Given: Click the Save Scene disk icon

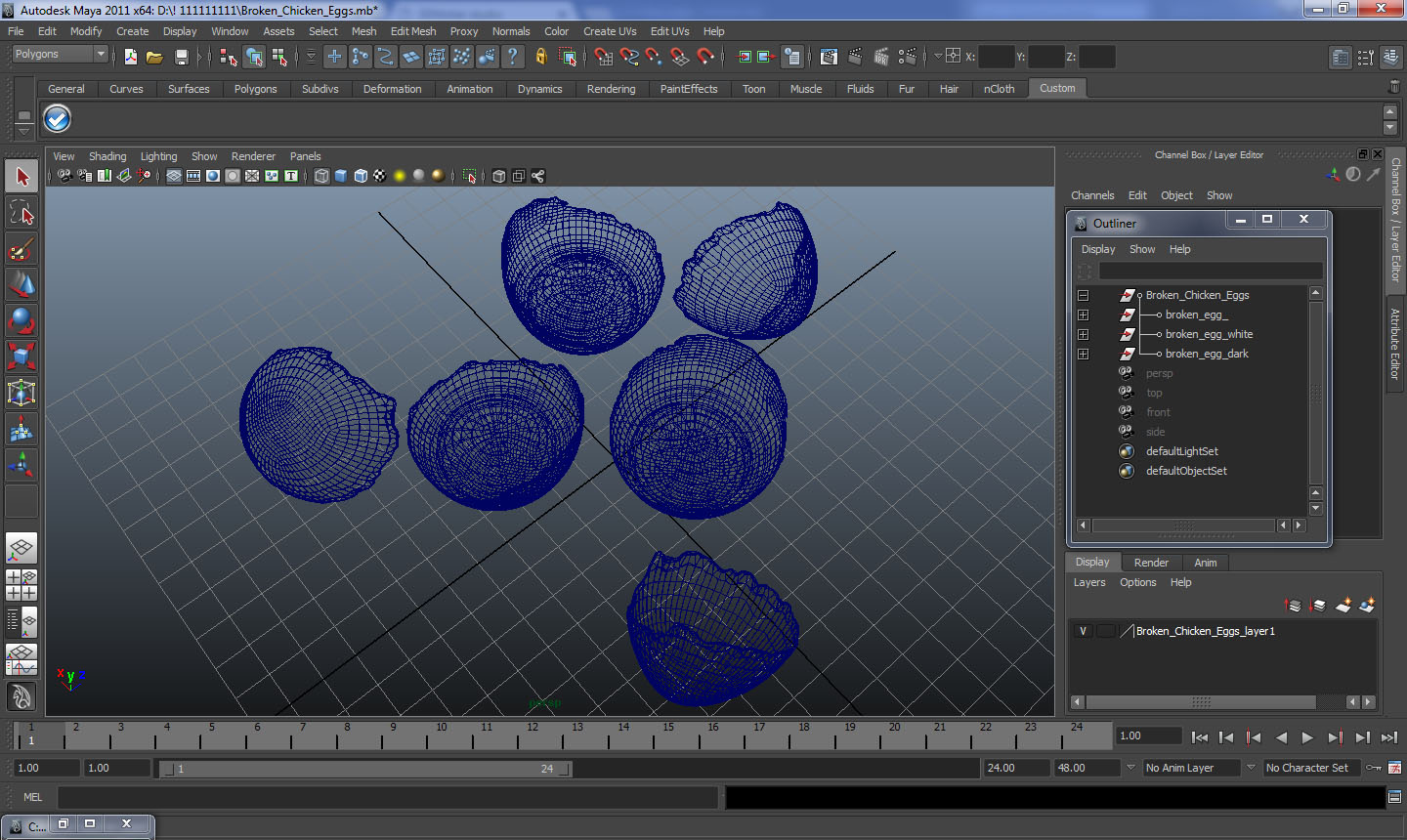Looking at the screenshot, I should 181,57.
